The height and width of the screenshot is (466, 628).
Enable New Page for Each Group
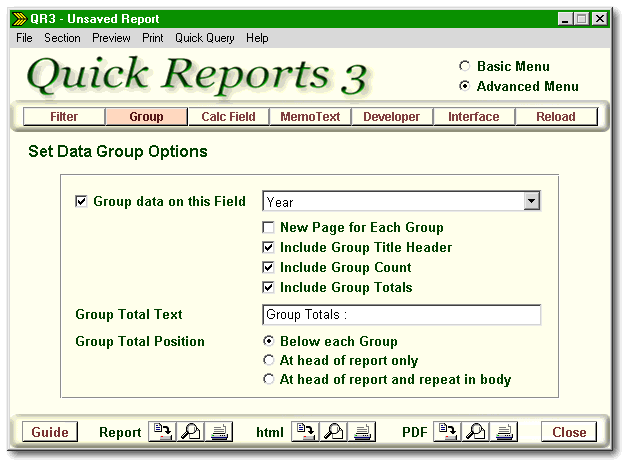pos(268,227)
